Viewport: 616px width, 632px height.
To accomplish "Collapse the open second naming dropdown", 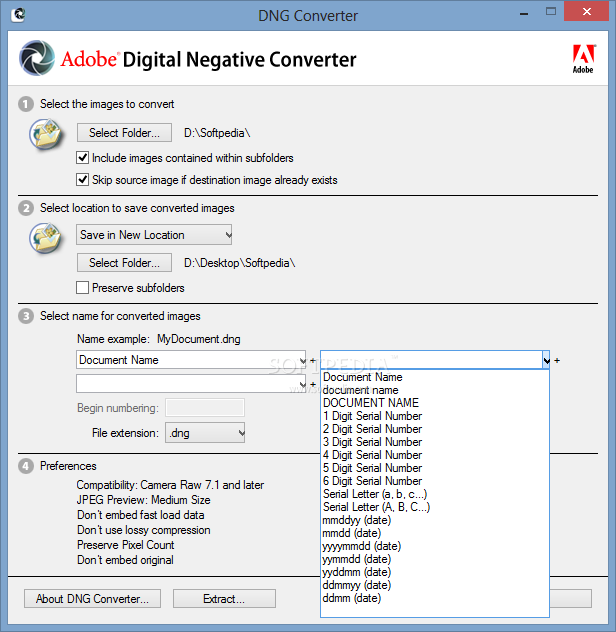I will tap(546, 360).
